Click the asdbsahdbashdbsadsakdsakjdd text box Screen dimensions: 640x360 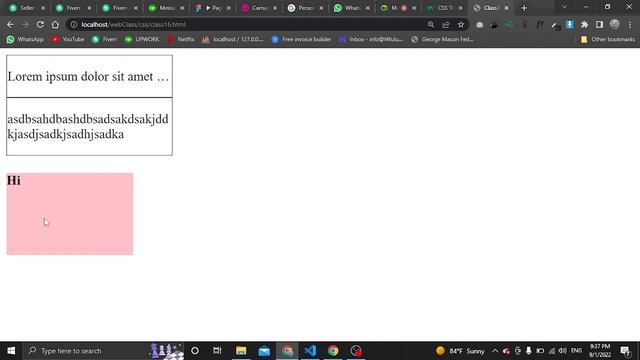click(89, 127)
